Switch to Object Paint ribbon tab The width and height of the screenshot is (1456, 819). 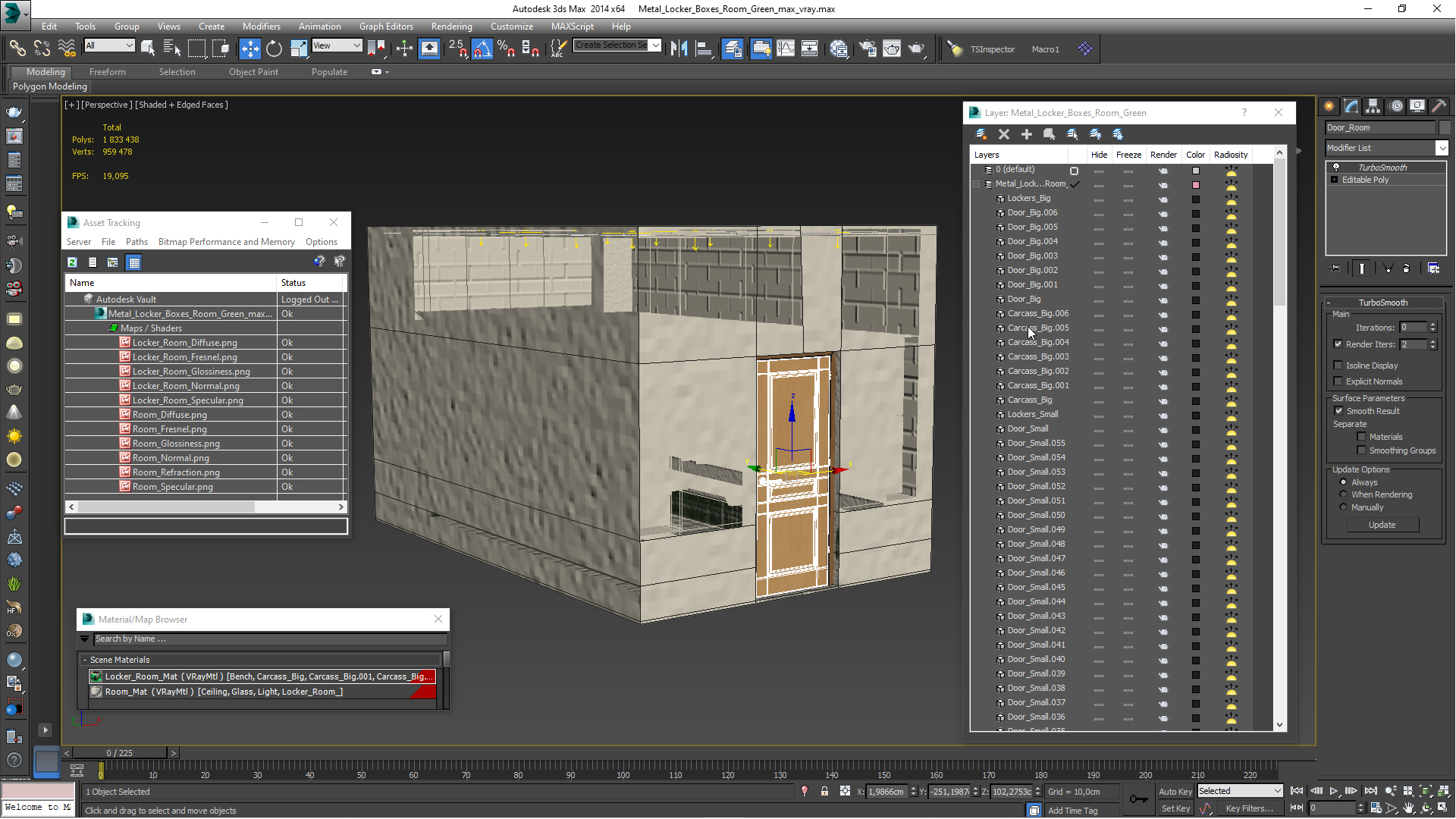pos(253,72)
